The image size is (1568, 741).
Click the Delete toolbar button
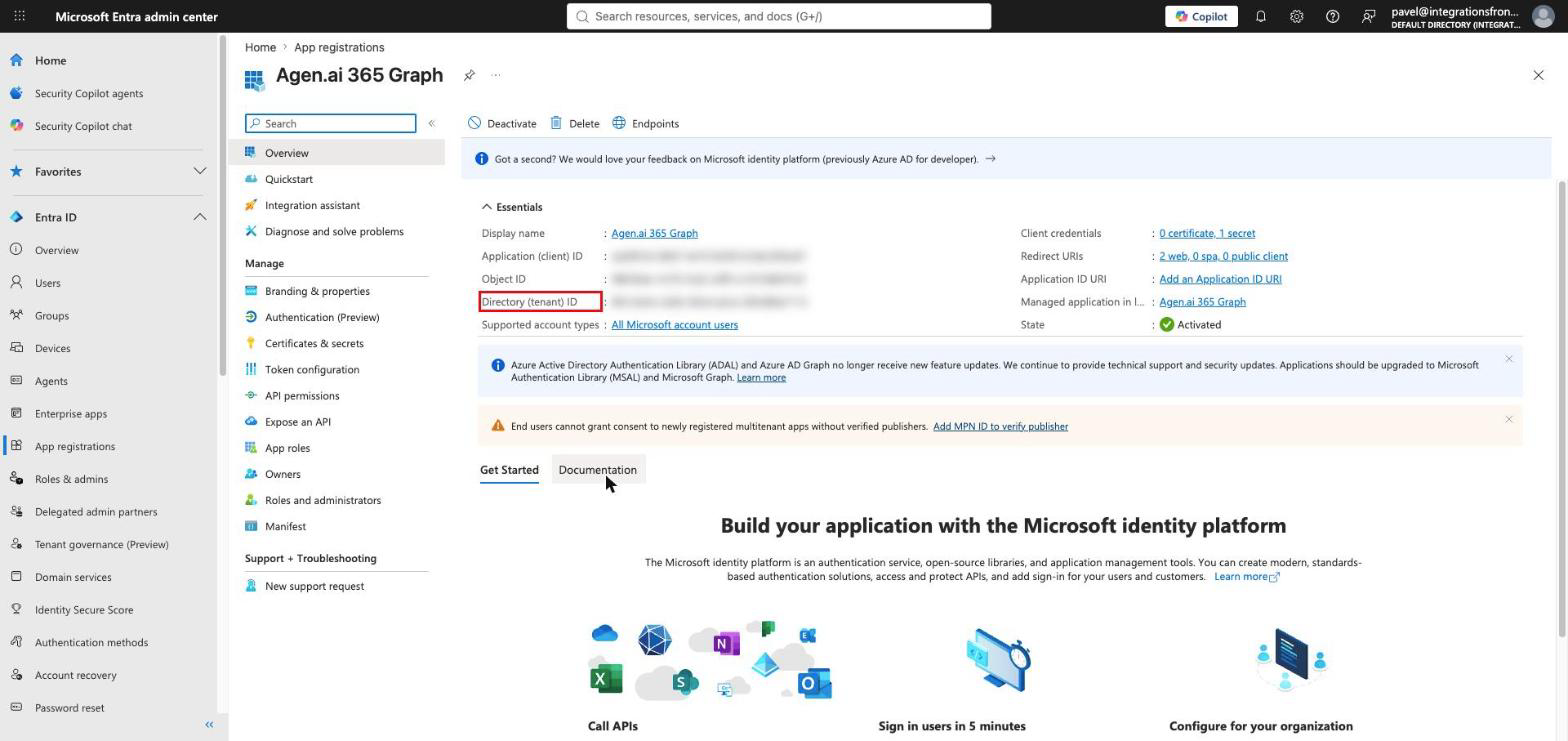pyautogui.click(x=575, y=123)
